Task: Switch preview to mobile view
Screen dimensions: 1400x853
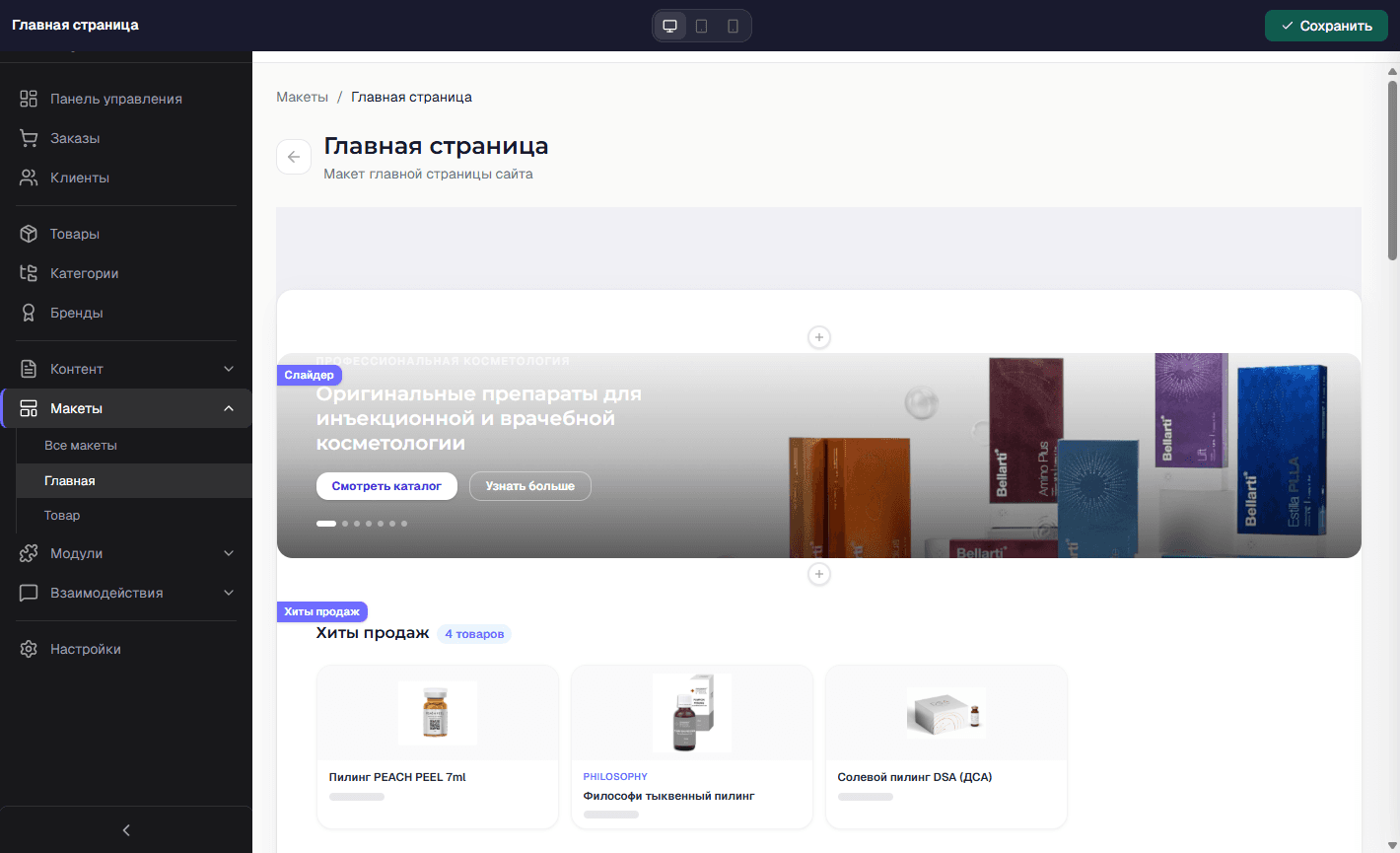Action: click(733, 27)
